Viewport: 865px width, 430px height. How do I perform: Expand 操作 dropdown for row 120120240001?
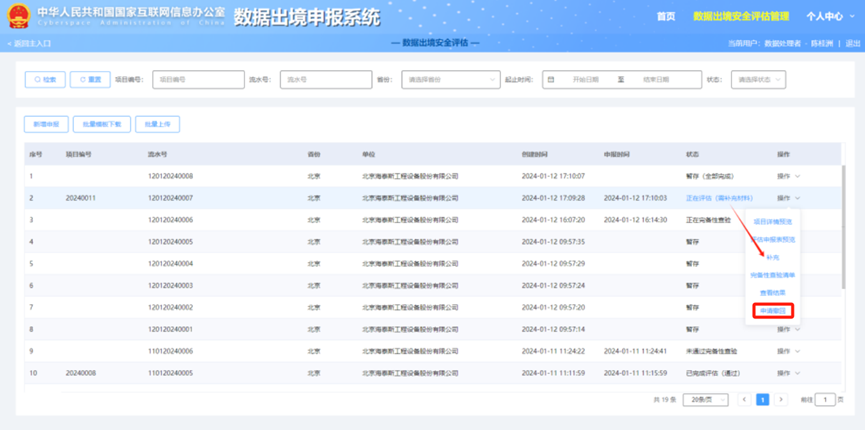[x=788, y=330]
